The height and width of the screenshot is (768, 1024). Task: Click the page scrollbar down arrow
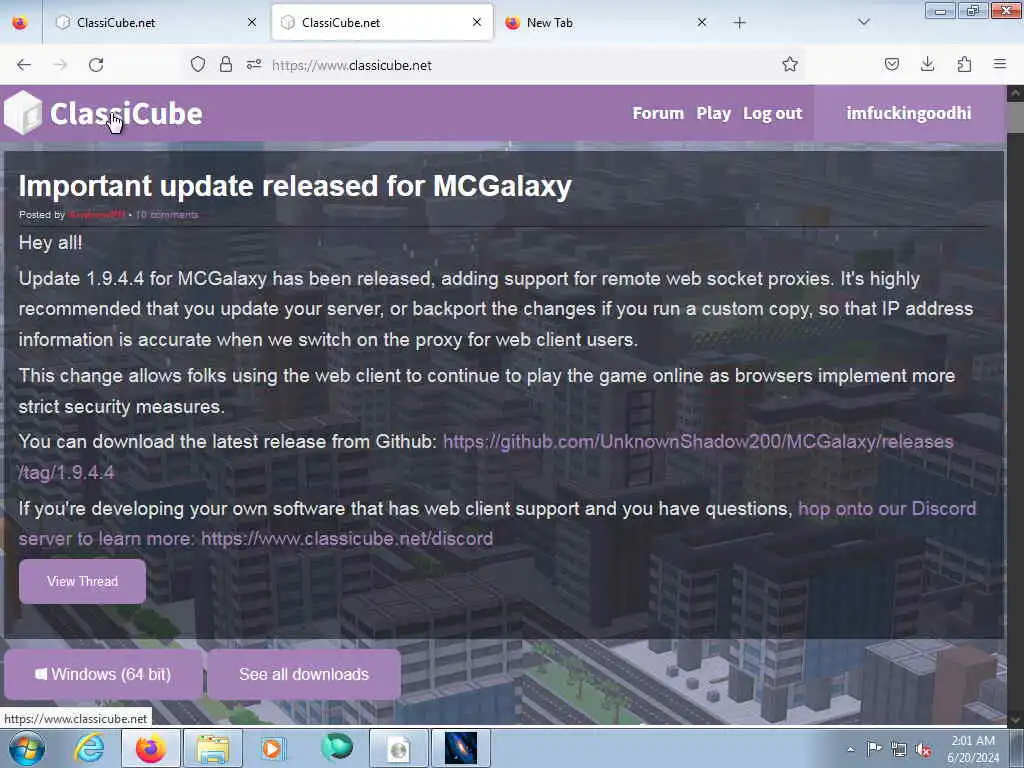pos(1015,720)
